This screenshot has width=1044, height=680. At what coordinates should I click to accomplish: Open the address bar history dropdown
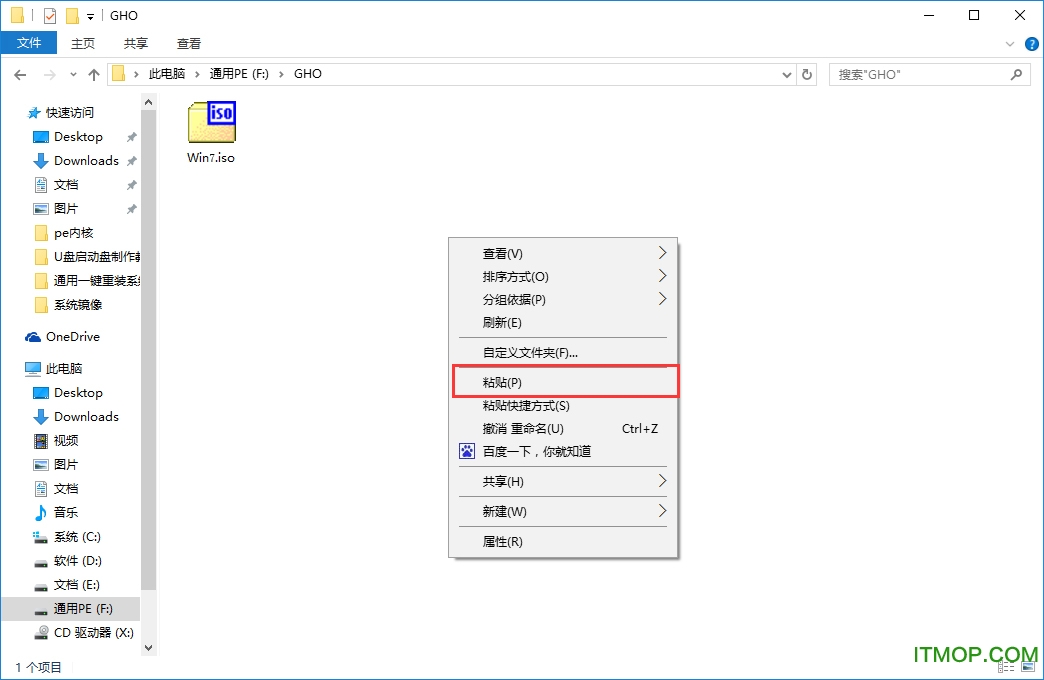(x=787, y=73)
